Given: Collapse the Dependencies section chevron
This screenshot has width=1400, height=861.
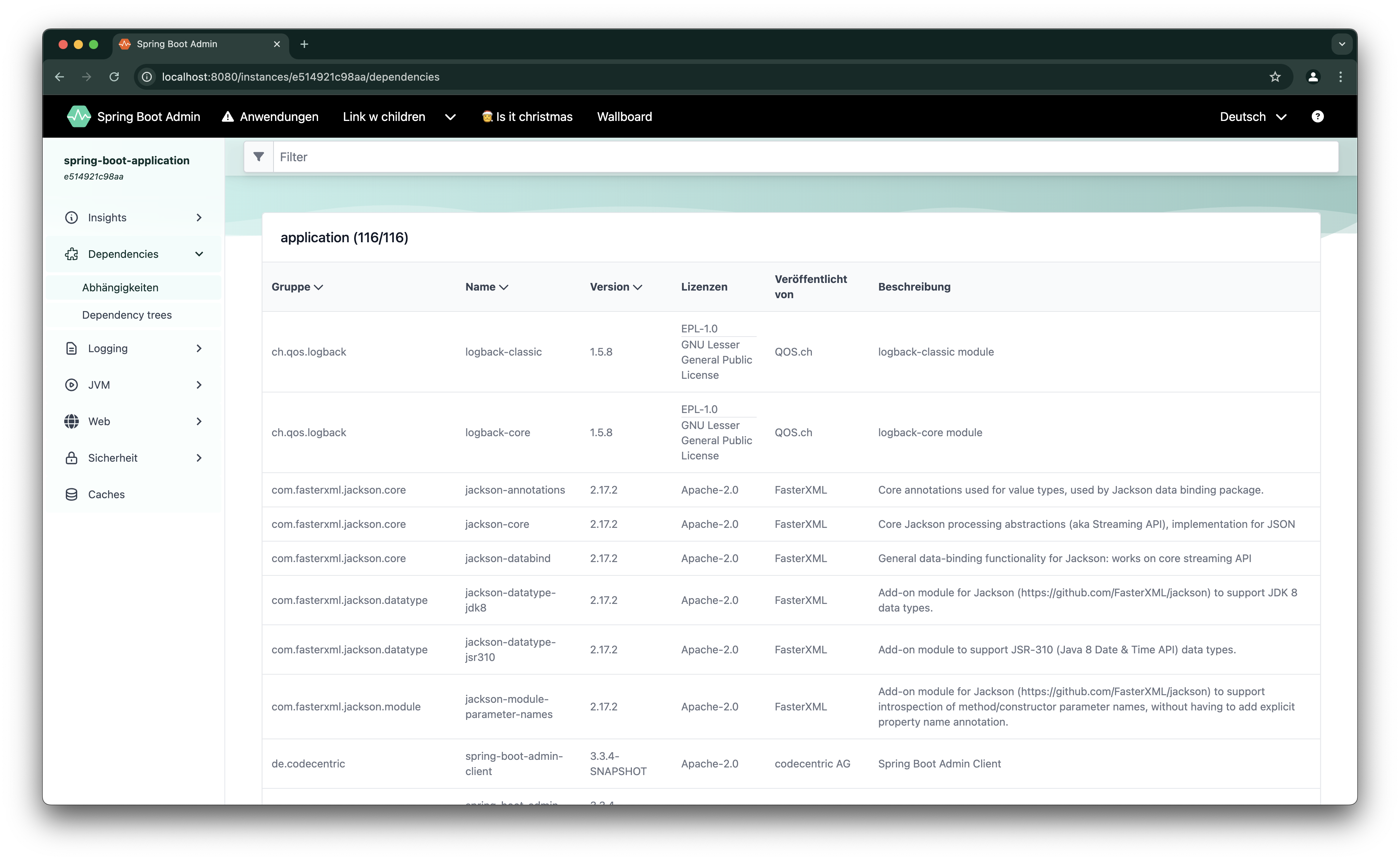Looking at the screenshot, I should pos(199,254).
